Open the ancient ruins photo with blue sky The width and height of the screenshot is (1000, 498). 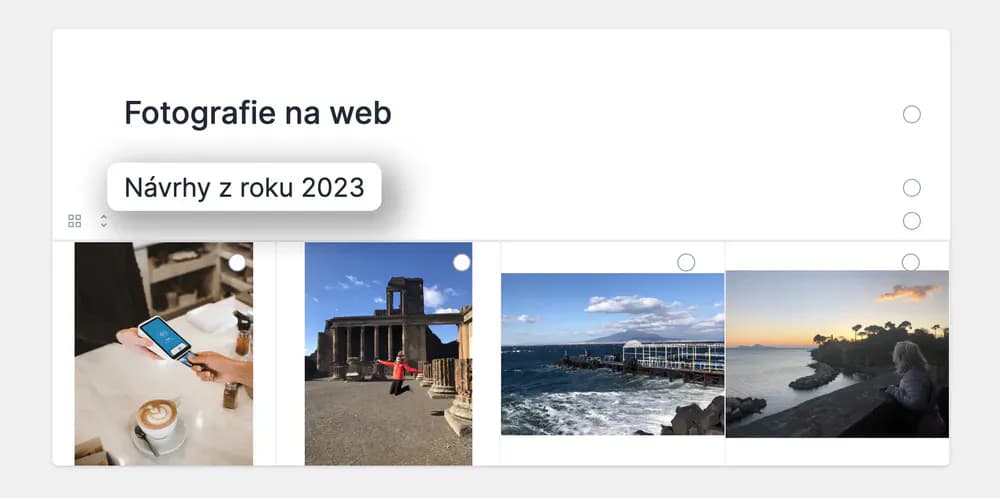click(388, 353)
